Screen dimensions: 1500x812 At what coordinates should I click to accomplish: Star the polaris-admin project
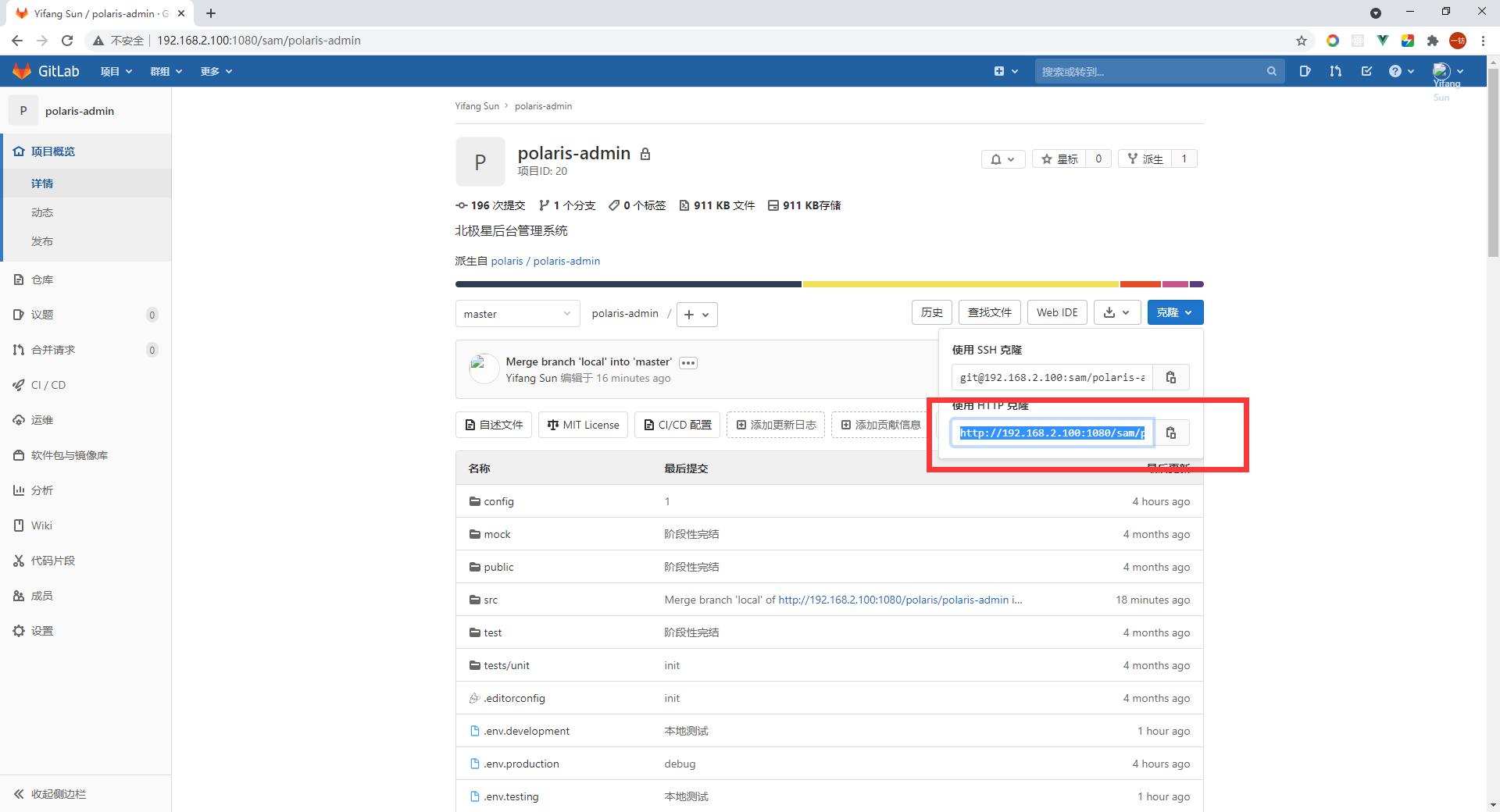(1059, 158)
